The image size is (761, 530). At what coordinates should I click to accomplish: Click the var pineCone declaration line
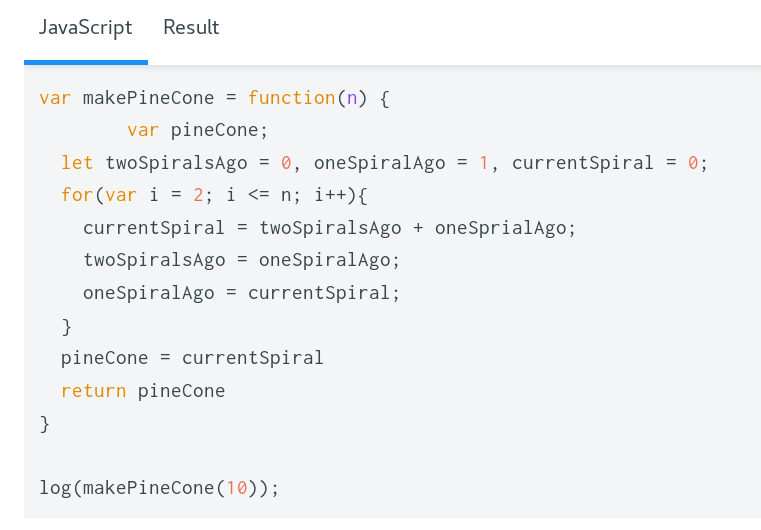pyautogui.click(x=198, y=130)
